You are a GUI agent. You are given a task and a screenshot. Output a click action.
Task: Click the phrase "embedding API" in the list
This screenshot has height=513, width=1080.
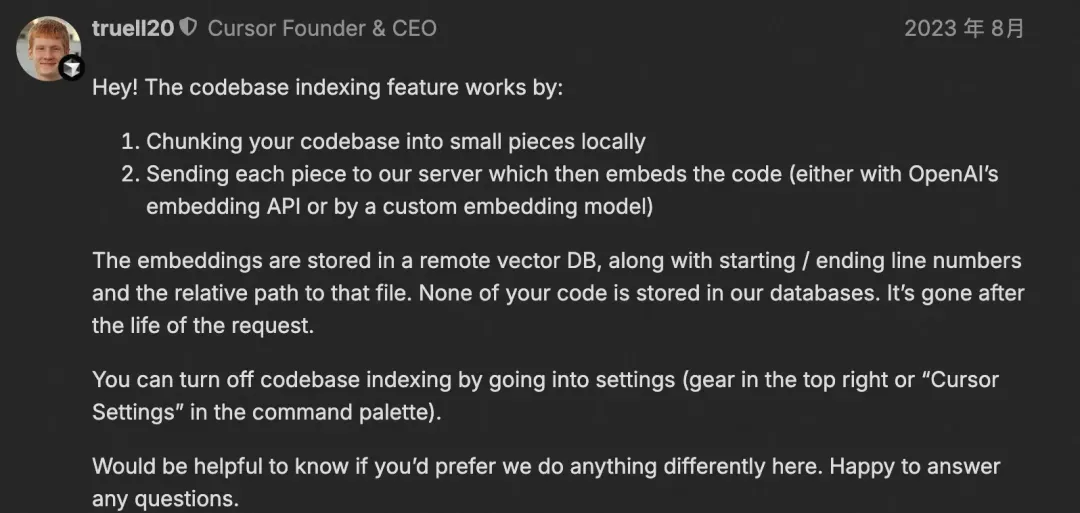[215, 206]
